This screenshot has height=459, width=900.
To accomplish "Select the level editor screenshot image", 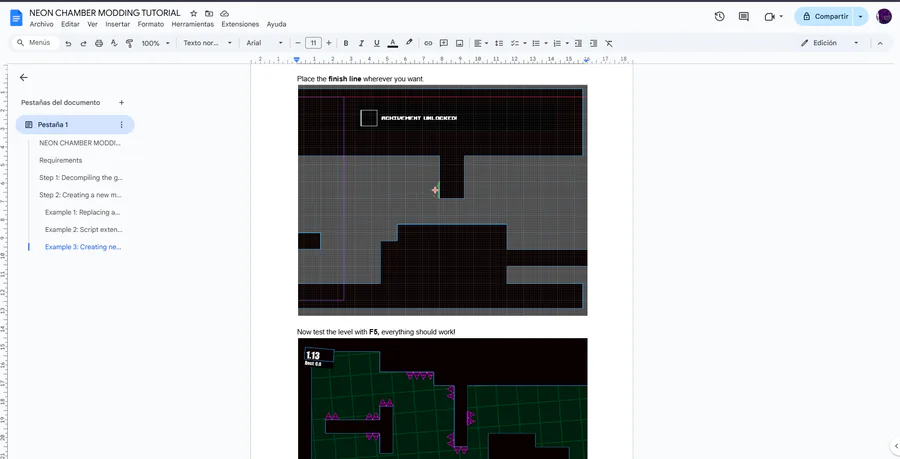I will [443, 200].
